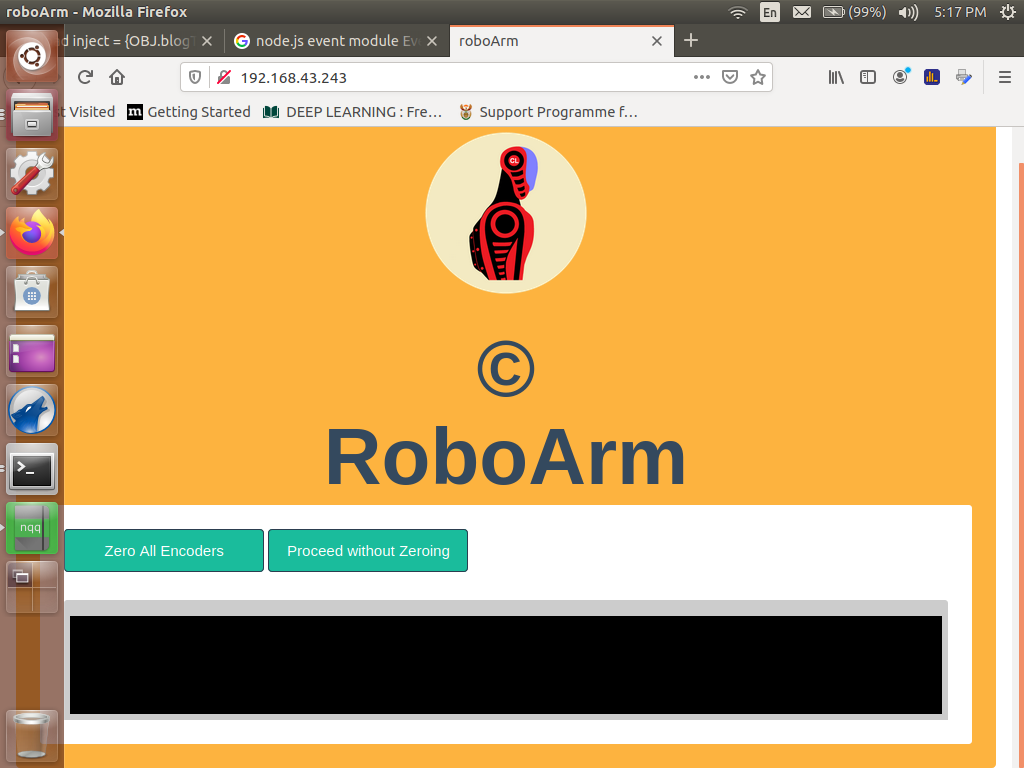Go to the Firefox home page
This screenshot has width=1024, height=768.
click(117, 77)
